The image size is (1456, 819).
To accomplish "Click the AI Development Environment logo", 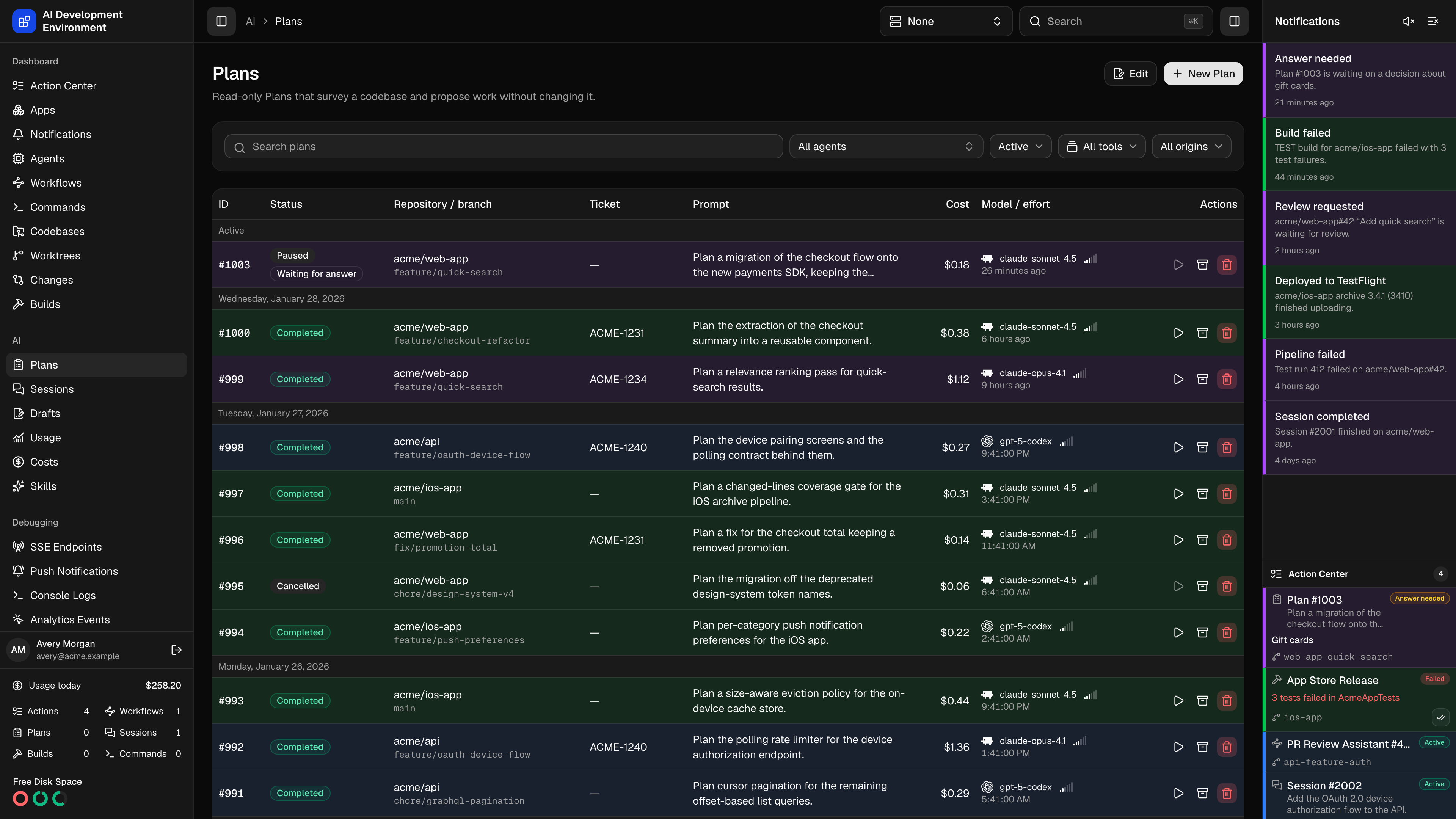I will coord(24,22).
